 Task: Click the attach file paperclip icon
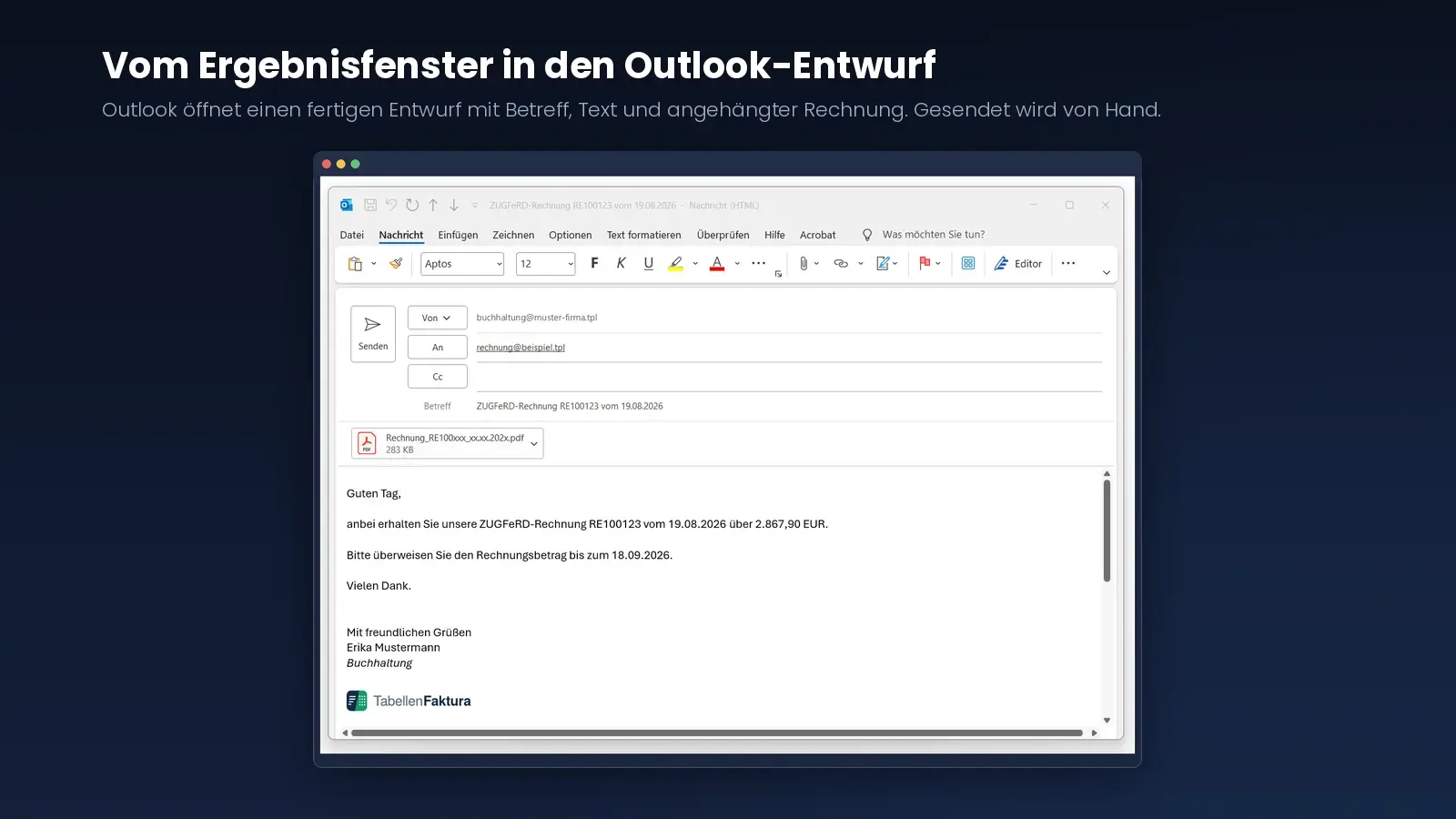(x=804, y=264)
